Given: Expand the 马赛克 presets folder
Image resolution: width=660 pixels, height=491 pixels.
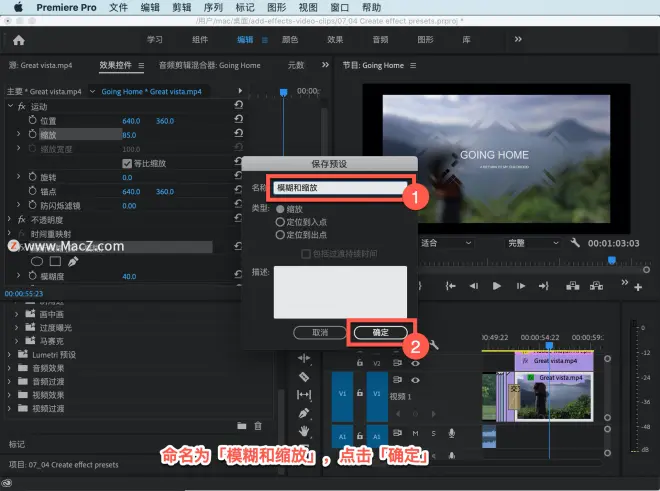Looking at the screenshot, I should point(16,341).
